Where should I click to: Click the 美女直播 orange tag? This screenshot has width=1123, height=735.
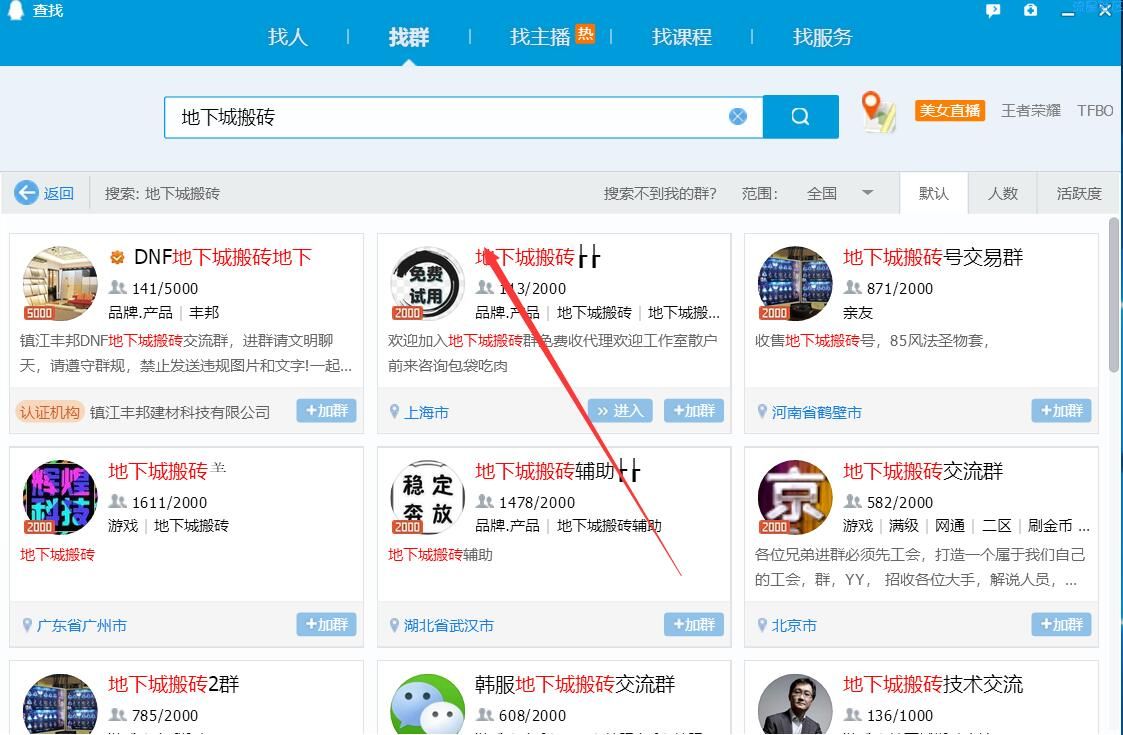(x=950, y=110)
